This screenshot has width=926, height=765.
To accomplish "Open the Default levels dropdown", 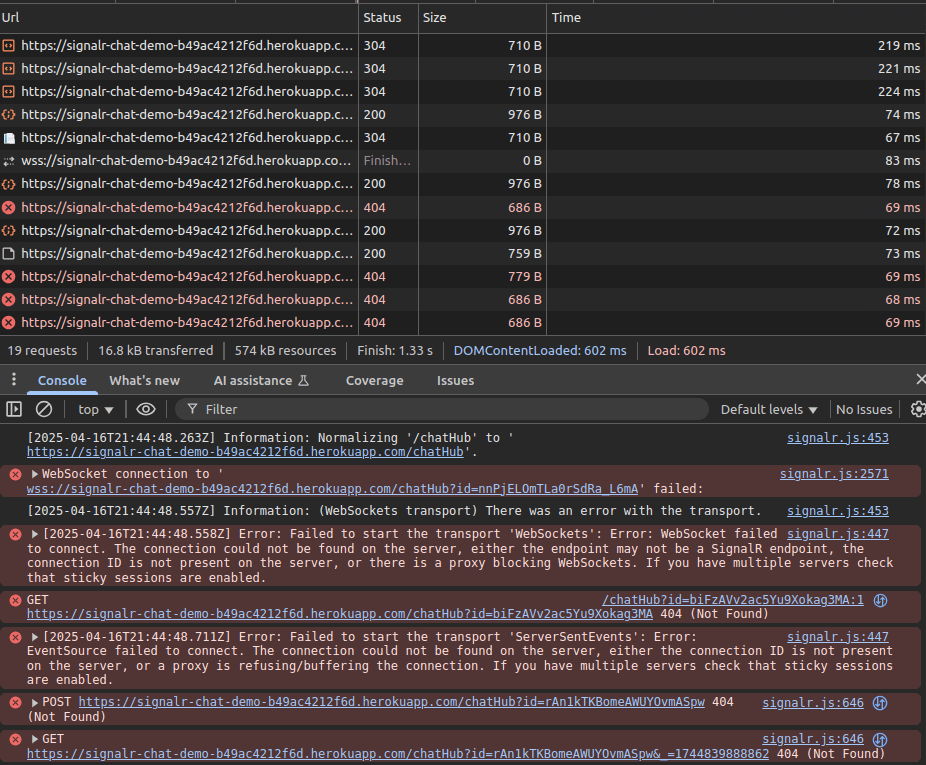I will (x=767, y=409).
